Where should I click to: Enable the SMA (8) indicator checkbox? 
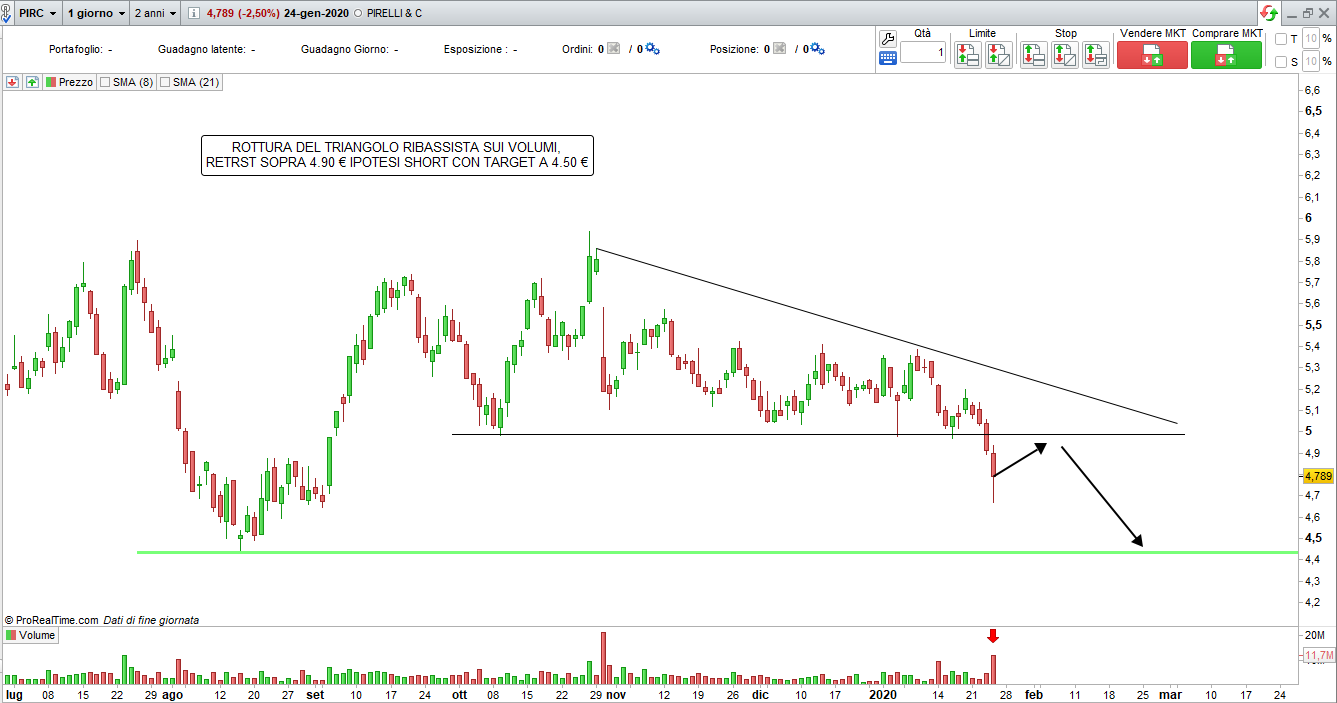click(x=104, y=82)
